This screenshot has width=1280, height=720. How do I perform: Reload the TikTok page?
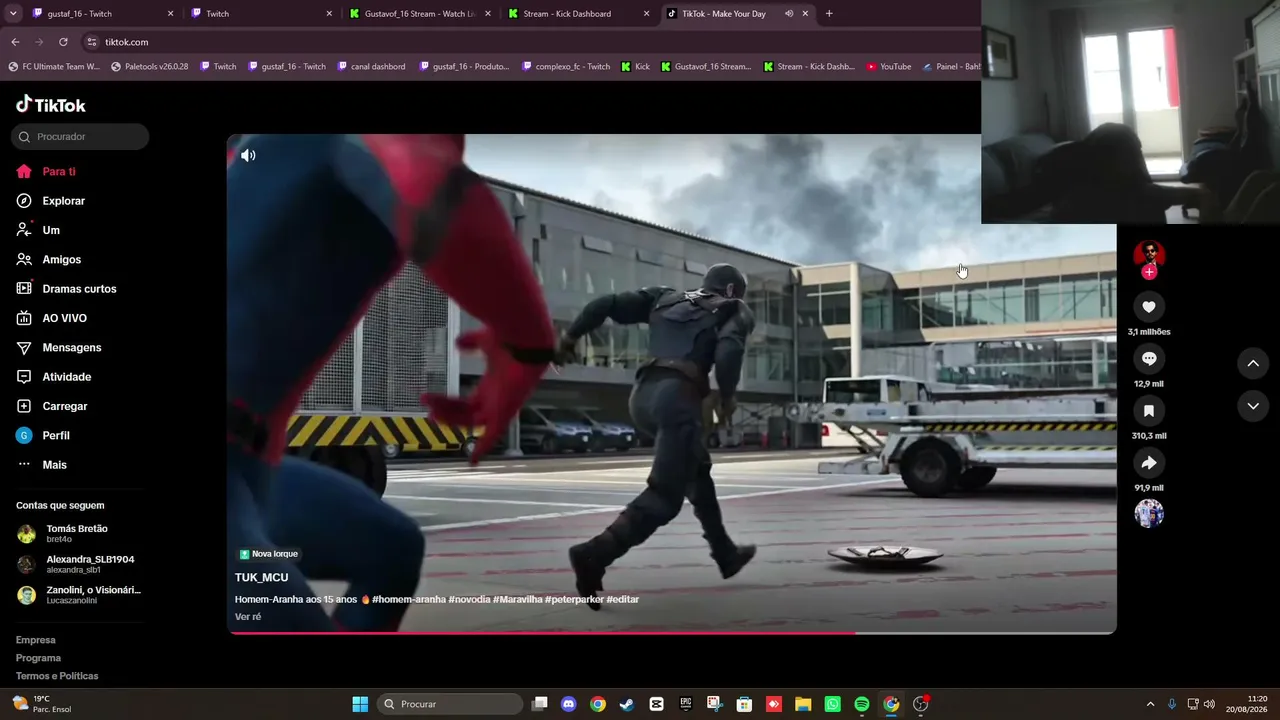click(63, 42)
